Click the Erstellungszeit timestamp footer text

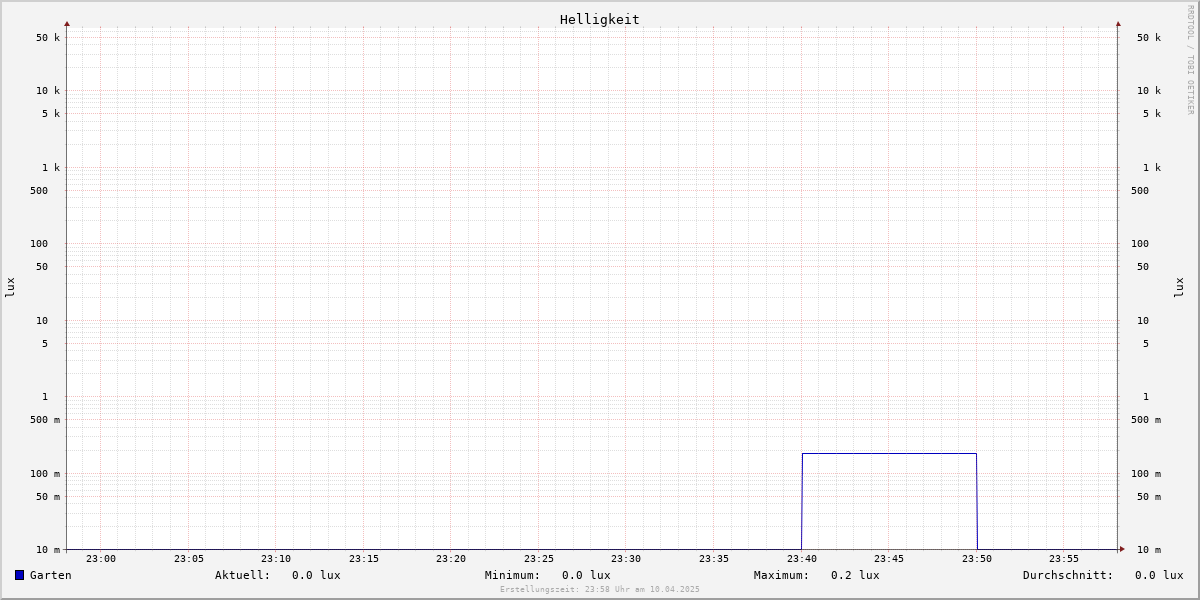[600, 590]
